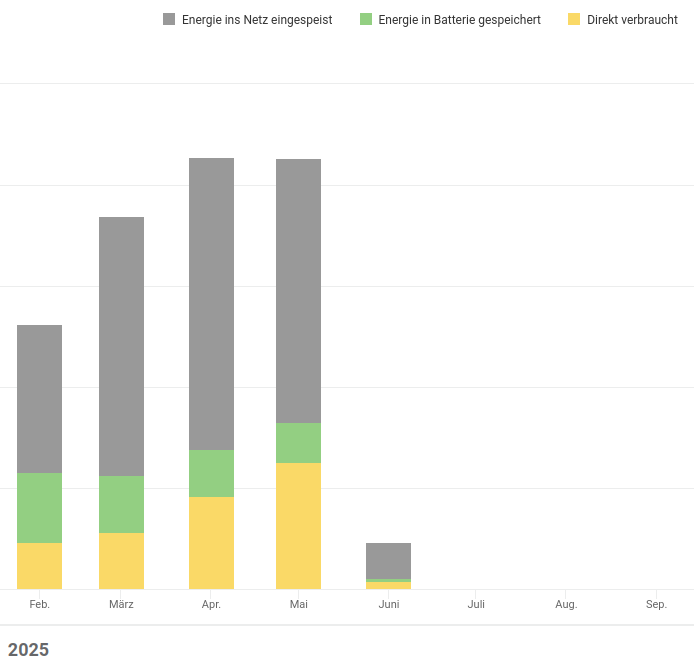Select the green segment of the Apr. bar
The height and width of the screenshot is (666, 694).
pos(211,473)
